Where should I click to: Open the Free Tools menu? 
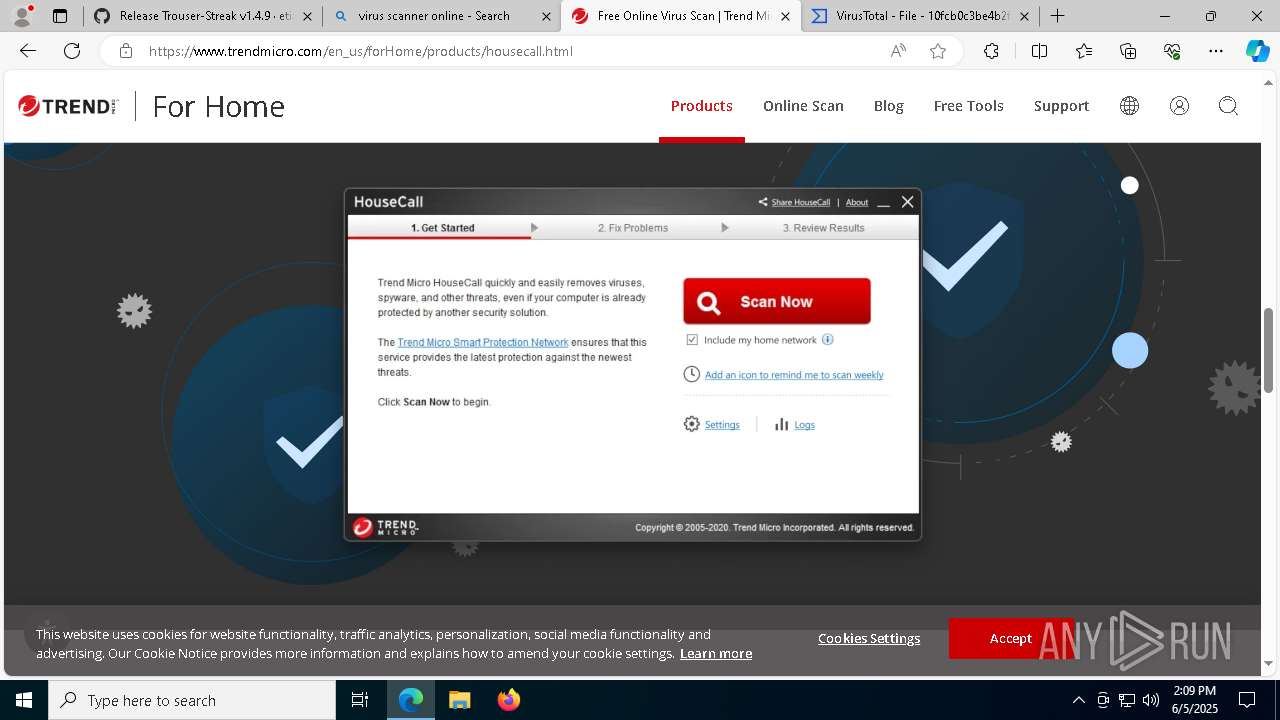(968, 106)
